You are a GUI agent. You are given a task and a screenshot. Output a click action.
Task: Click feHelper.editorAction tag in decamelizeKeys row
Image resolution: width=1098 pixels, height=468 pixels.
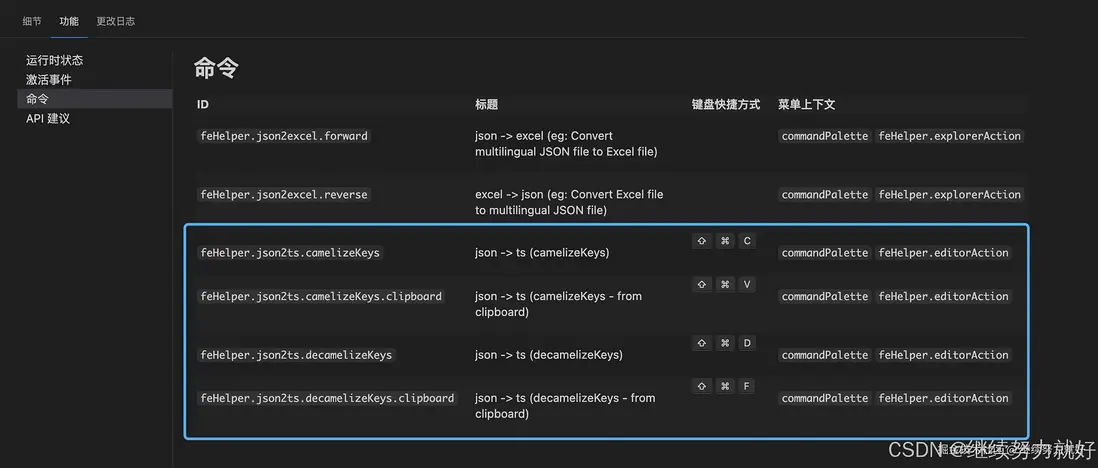click(x=943, y=355)
